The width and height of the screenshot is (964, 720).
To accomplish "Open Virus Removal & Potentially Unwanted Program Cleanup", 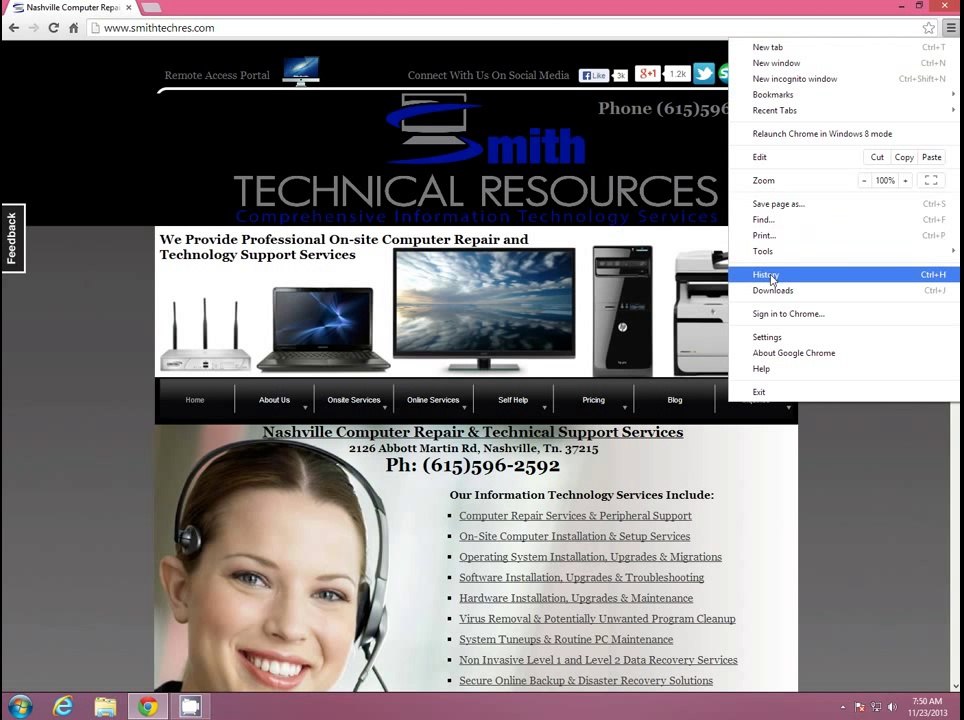I will click(x=597, y=619).
